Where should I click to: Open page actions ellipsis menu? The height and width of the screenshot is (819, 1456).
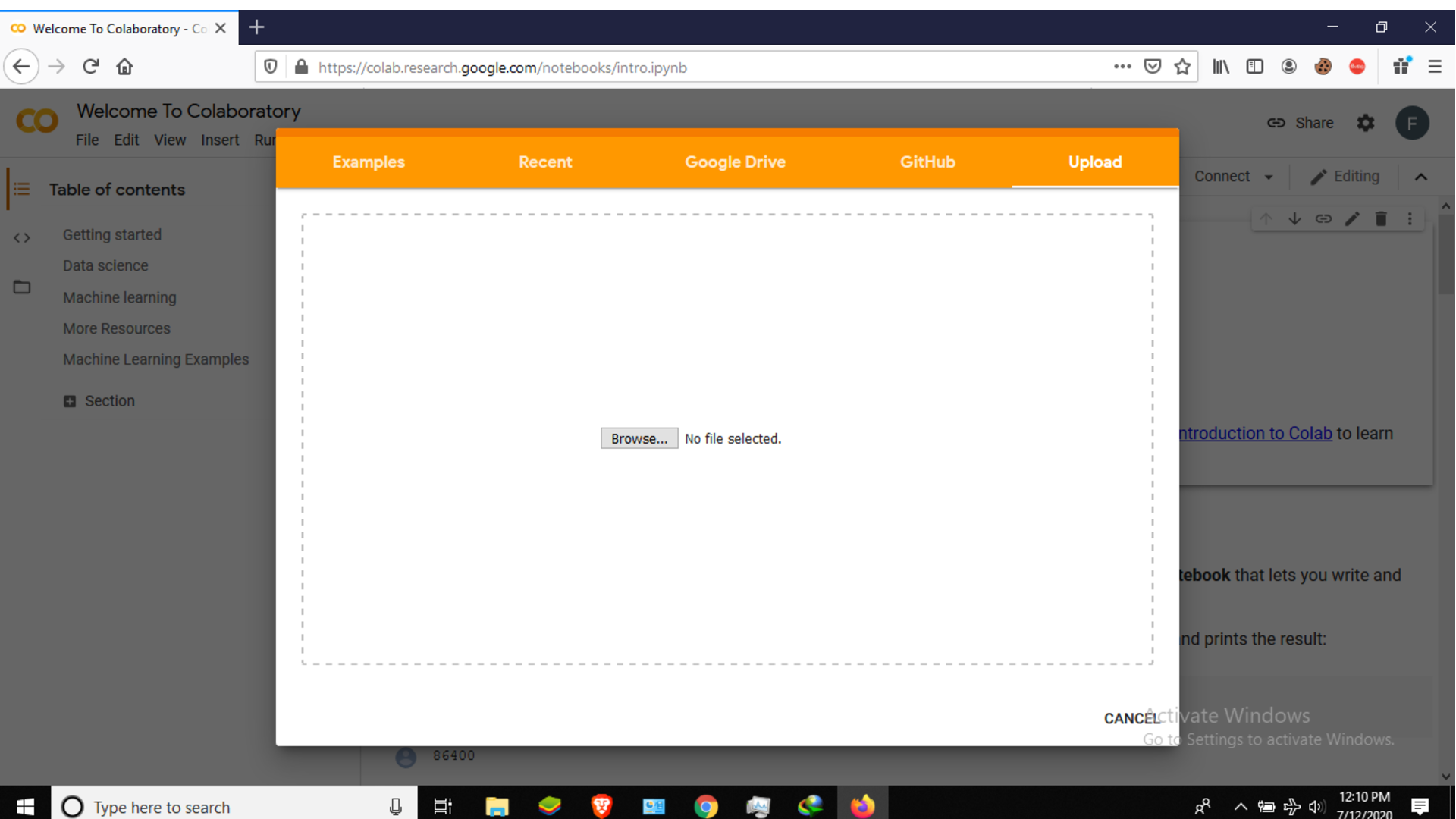click(x=1122, y=67)
